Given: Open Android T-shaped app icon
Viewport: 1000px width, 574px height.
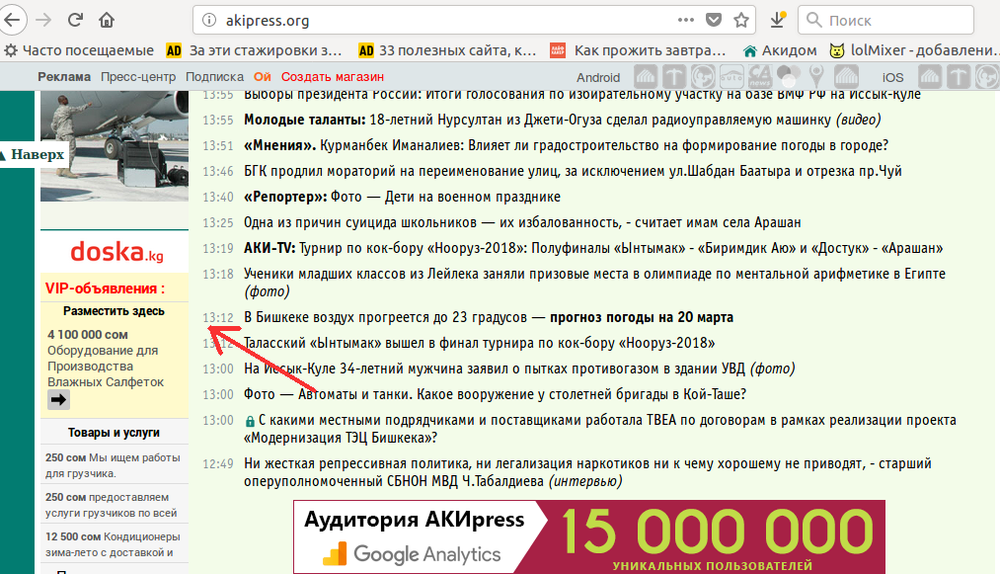Looking at the screenshot, I should pyautogui.click(x=673, y=77).
